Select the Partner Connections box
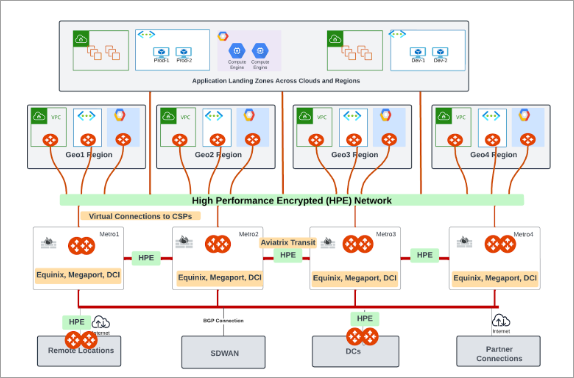 point(499,351)
